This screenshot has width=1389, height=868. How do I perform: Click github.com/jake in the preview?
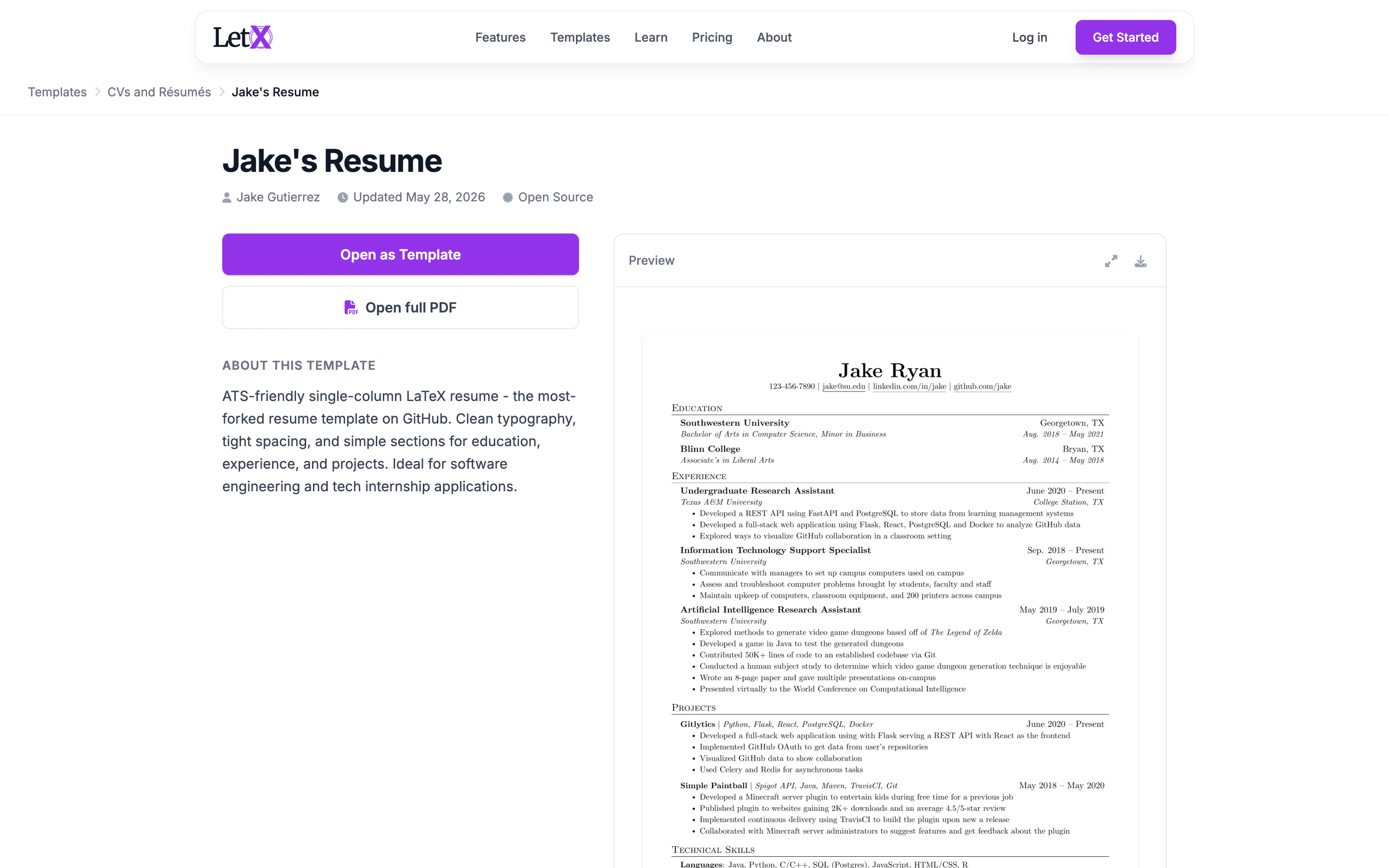pyautogui.click(x=982, y=386)
